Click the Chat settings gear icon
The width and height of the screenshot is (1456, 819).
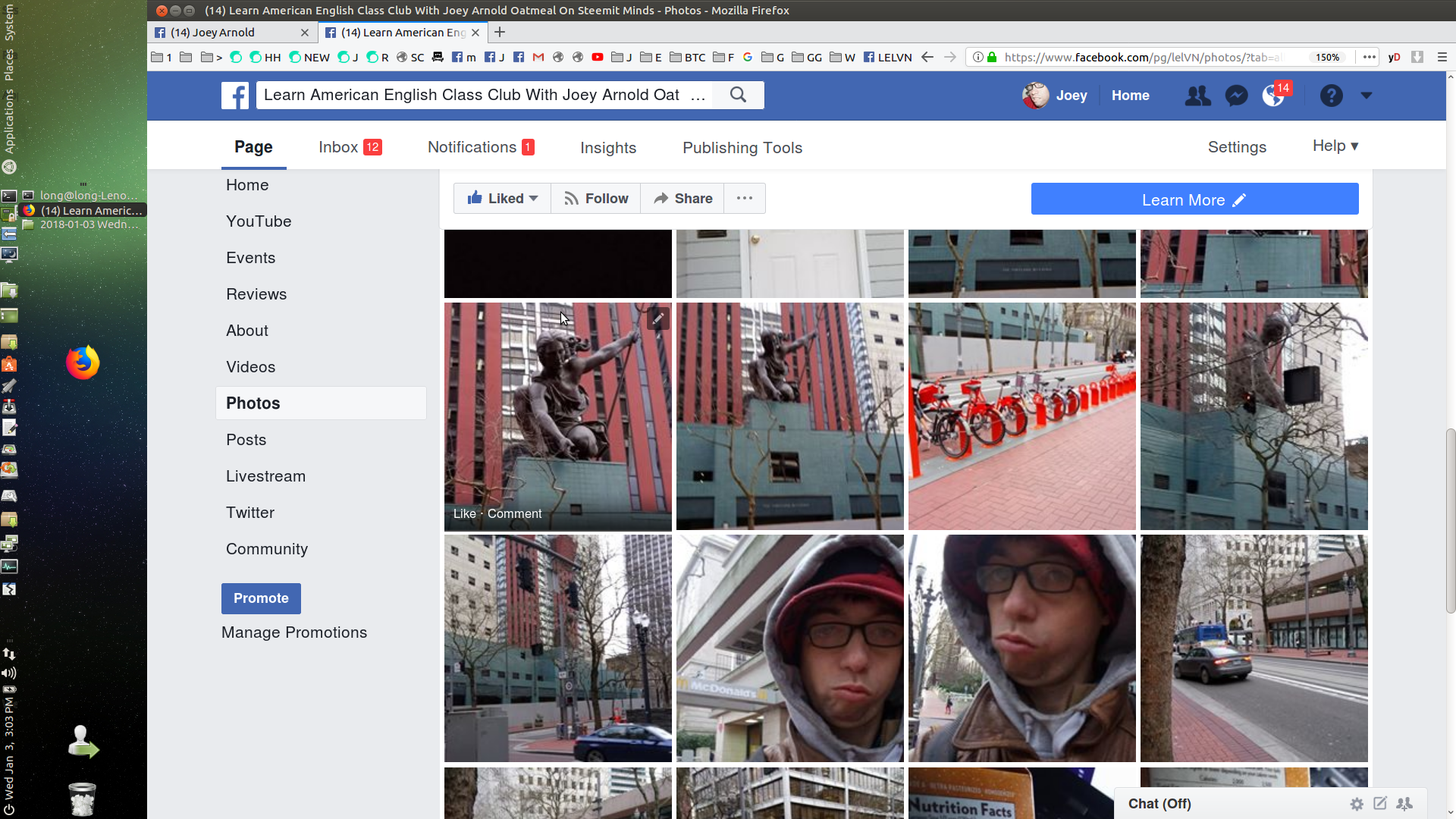[1357, 804]
